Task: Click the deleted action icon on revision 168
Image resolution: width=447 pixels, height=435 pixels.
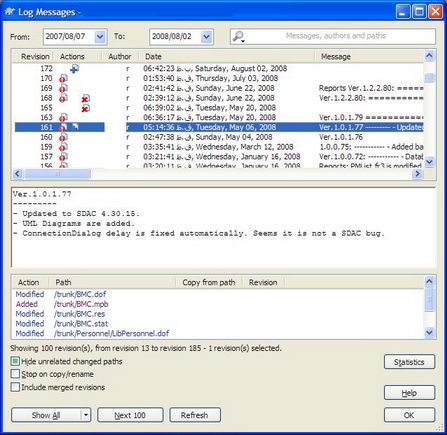Action: point(86,99)
